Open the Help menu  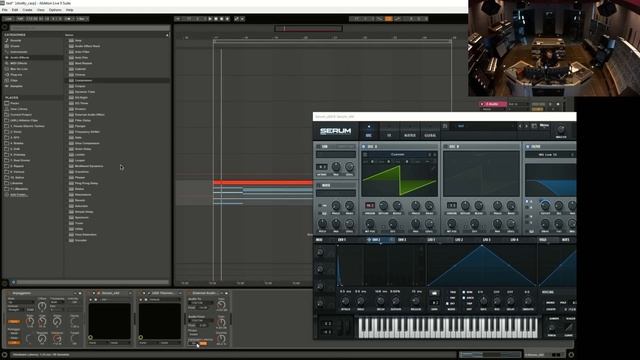pyautogui.click(x=70, y=10)
